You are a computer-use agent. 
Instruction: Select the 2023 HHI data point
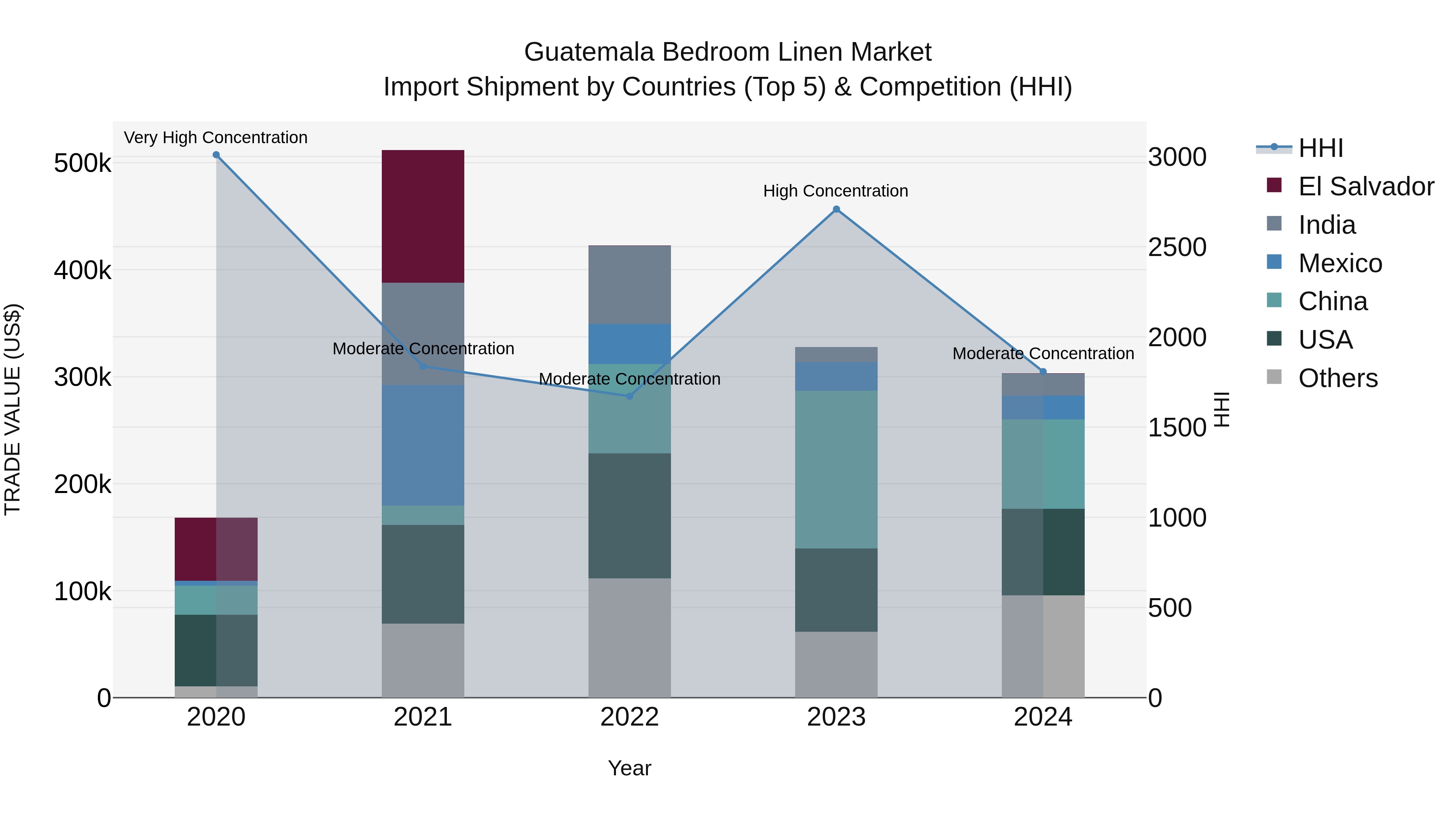[x=836, y=209]
